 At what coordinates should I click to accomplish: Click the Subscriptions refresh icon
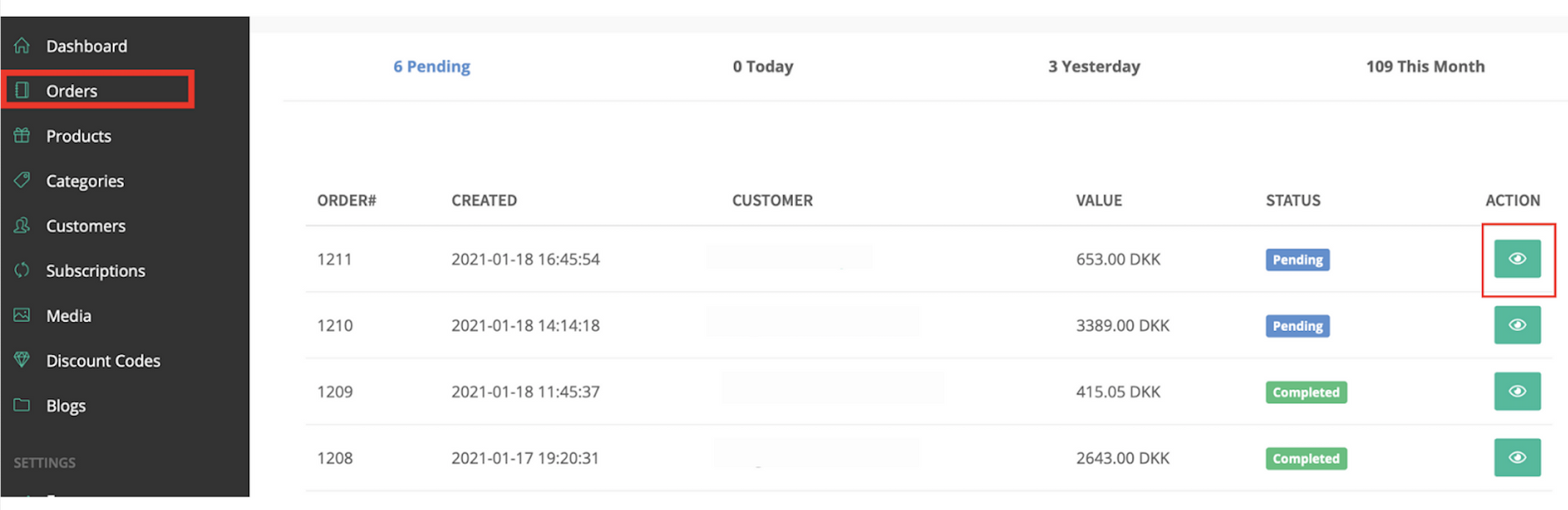[x=22, y=270]
